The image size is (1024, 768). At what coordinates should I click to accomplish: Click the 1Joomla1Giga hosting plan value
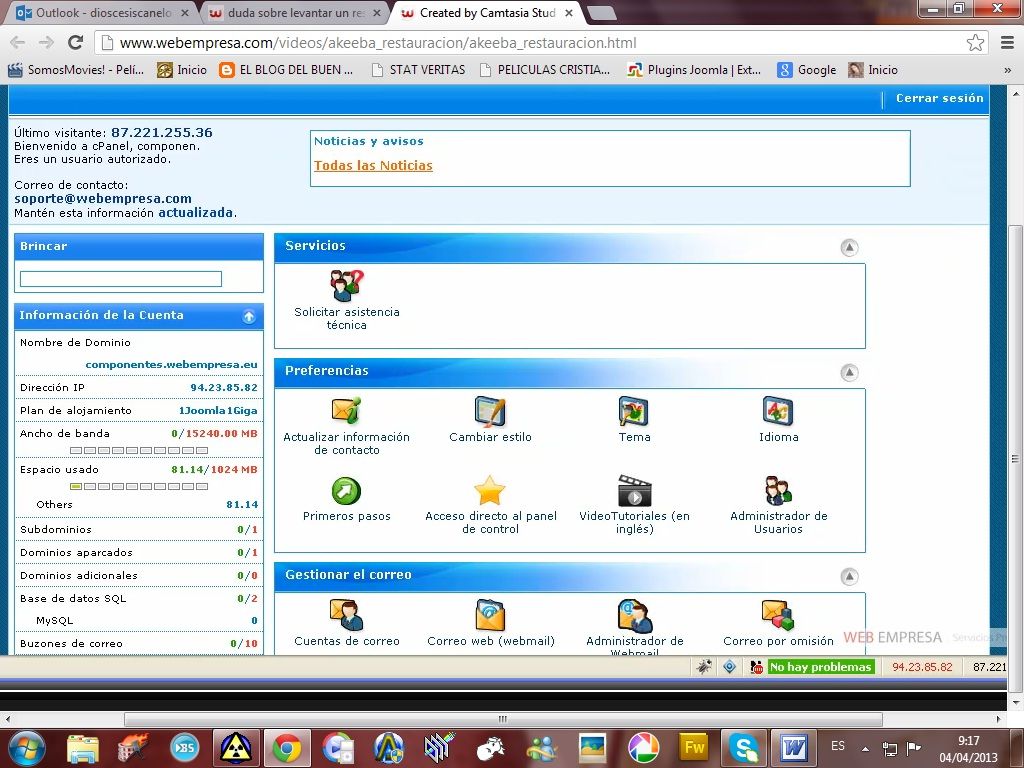(217, 411)
